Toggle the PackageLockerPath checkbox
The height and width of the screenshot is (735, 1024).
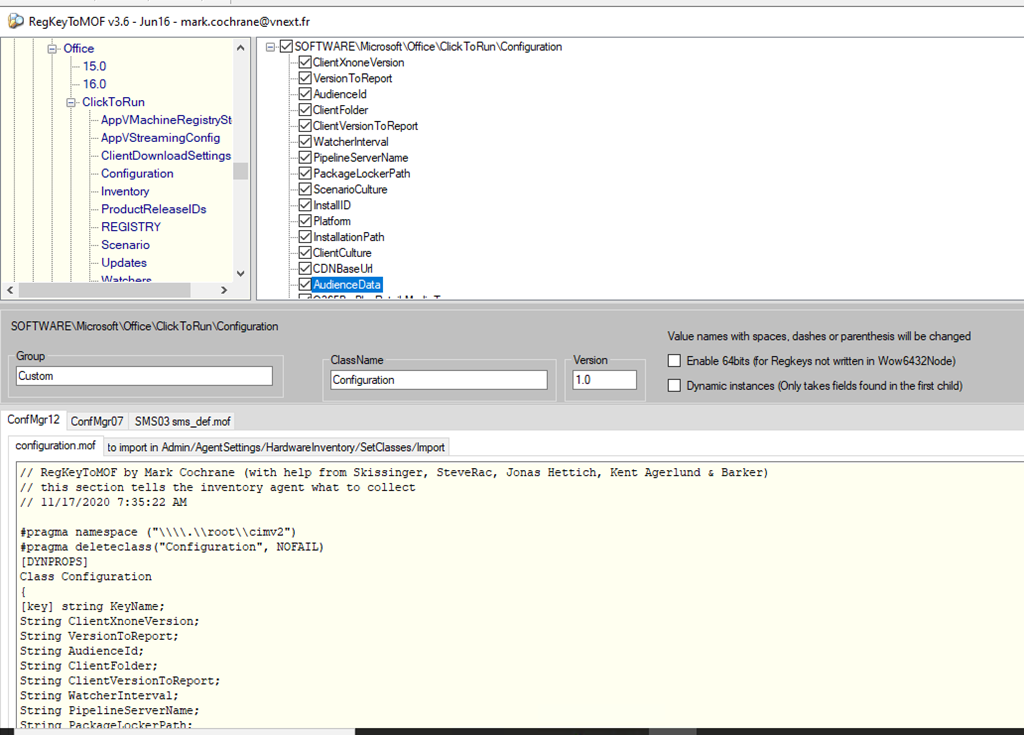click(x=305, y=173)
